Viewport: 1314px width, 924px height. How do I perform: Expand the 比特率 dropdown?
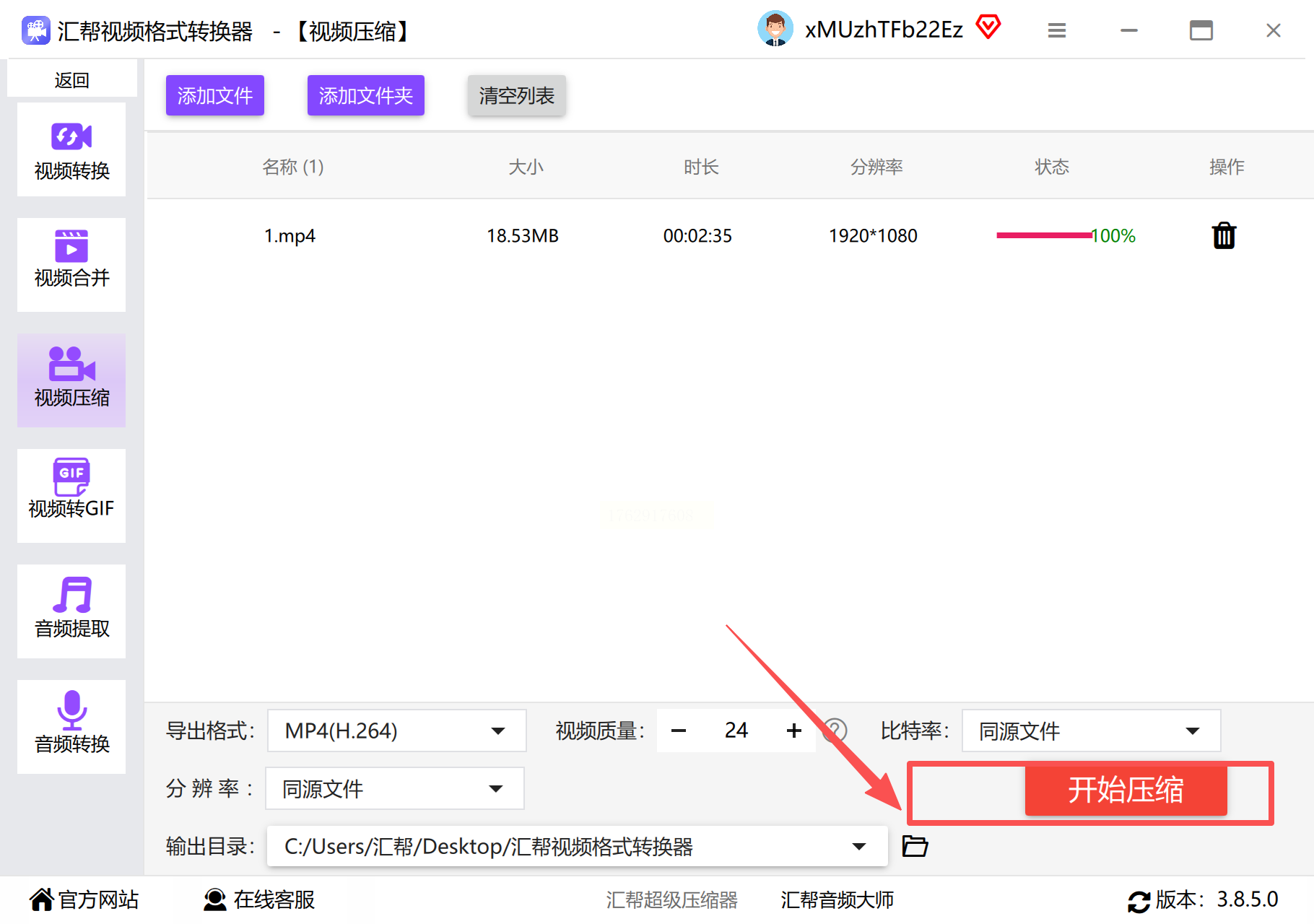tap(1091, 731)
